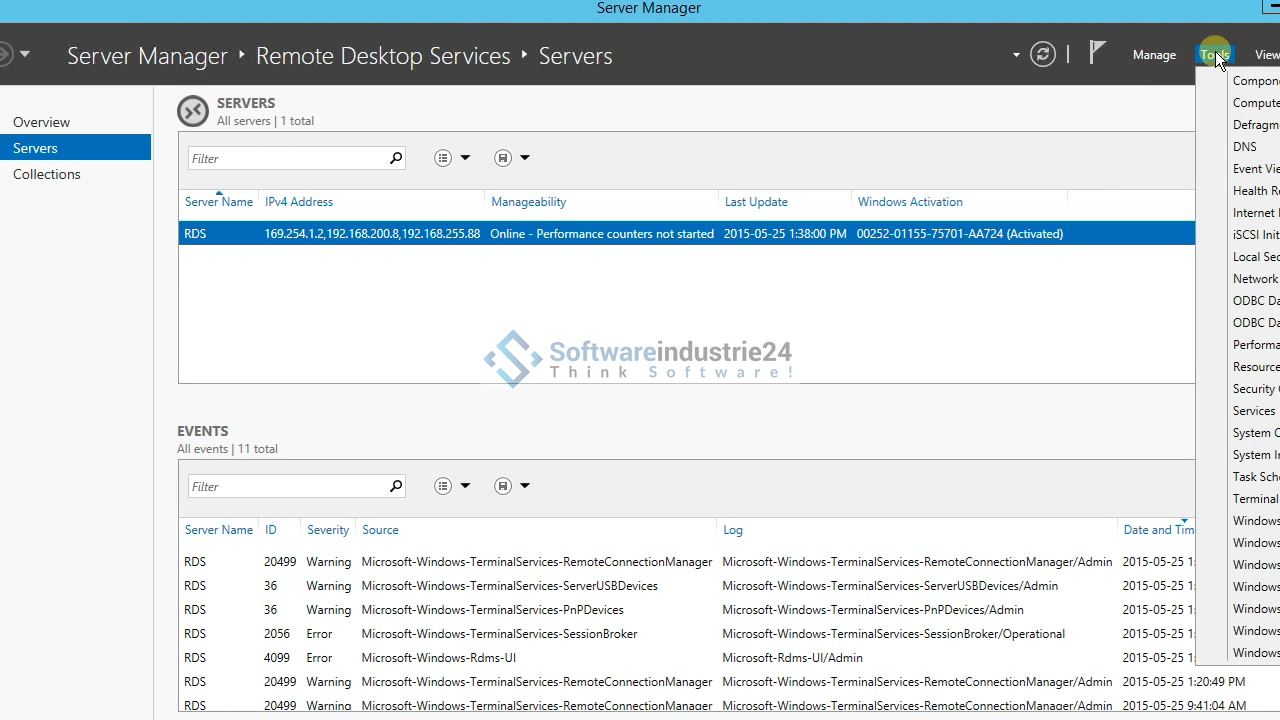Go to Overview in the left pane
The width and height of the screenshot is (1280, 720).
click(x=41, y=122)
